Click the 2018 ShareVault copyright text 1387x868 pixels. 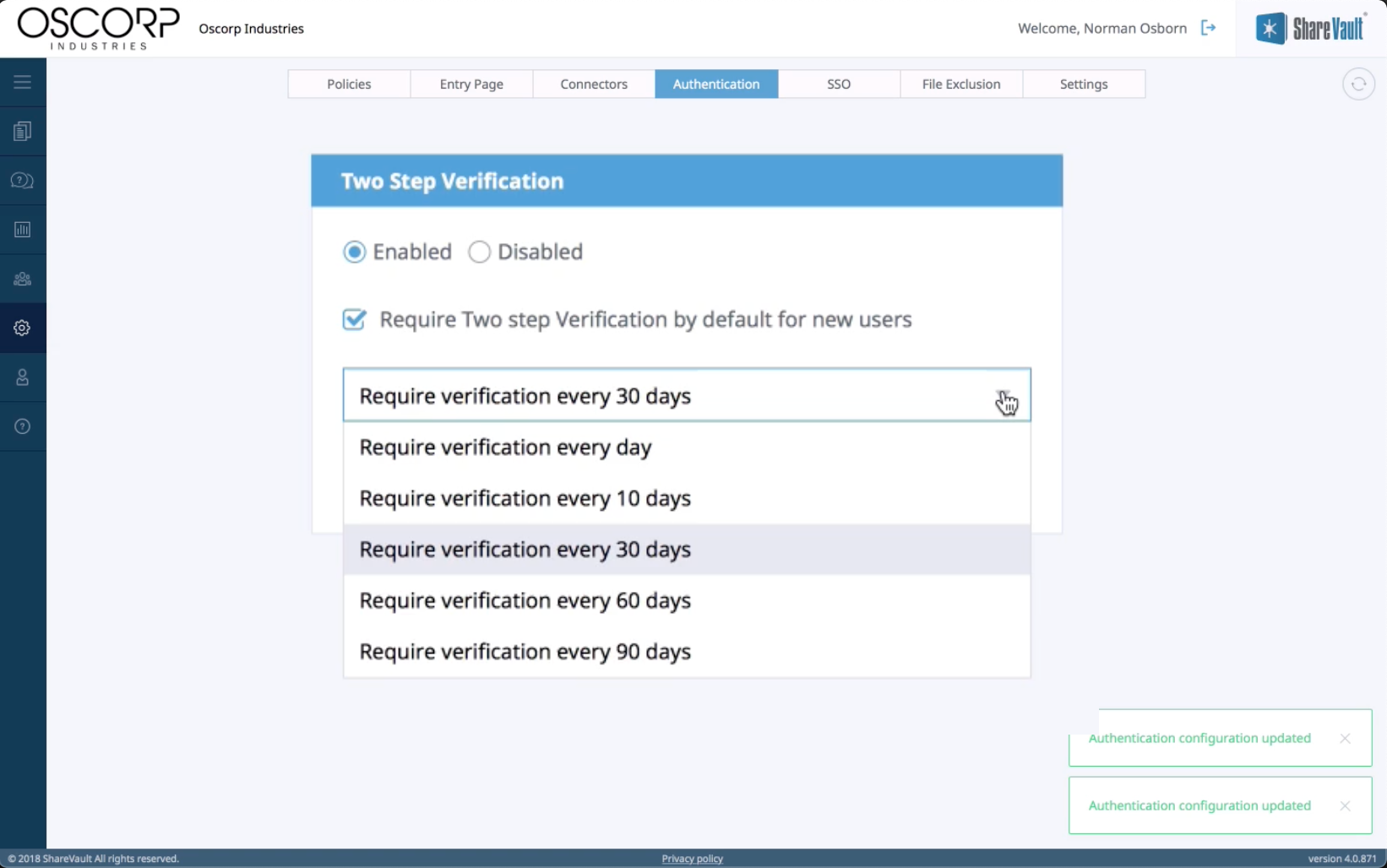pyautogui.click(x=93, y=859)
